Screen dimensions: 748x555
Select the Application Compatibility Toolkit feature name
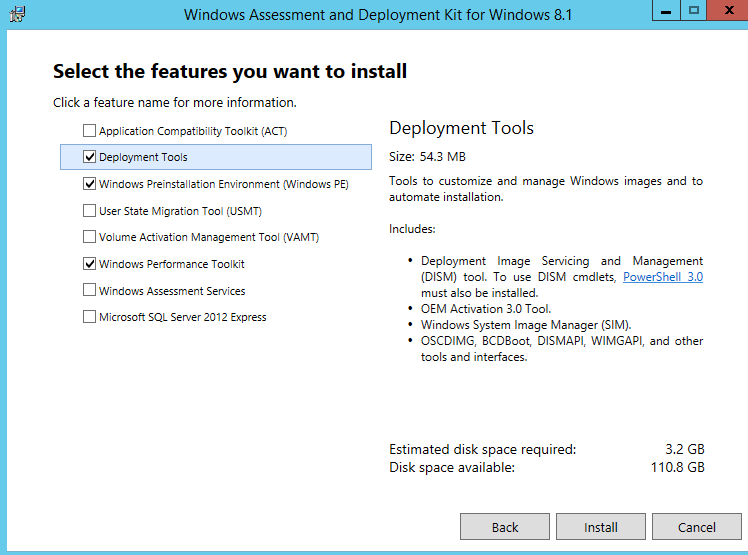pyautogui.click(x=193, y=131)
